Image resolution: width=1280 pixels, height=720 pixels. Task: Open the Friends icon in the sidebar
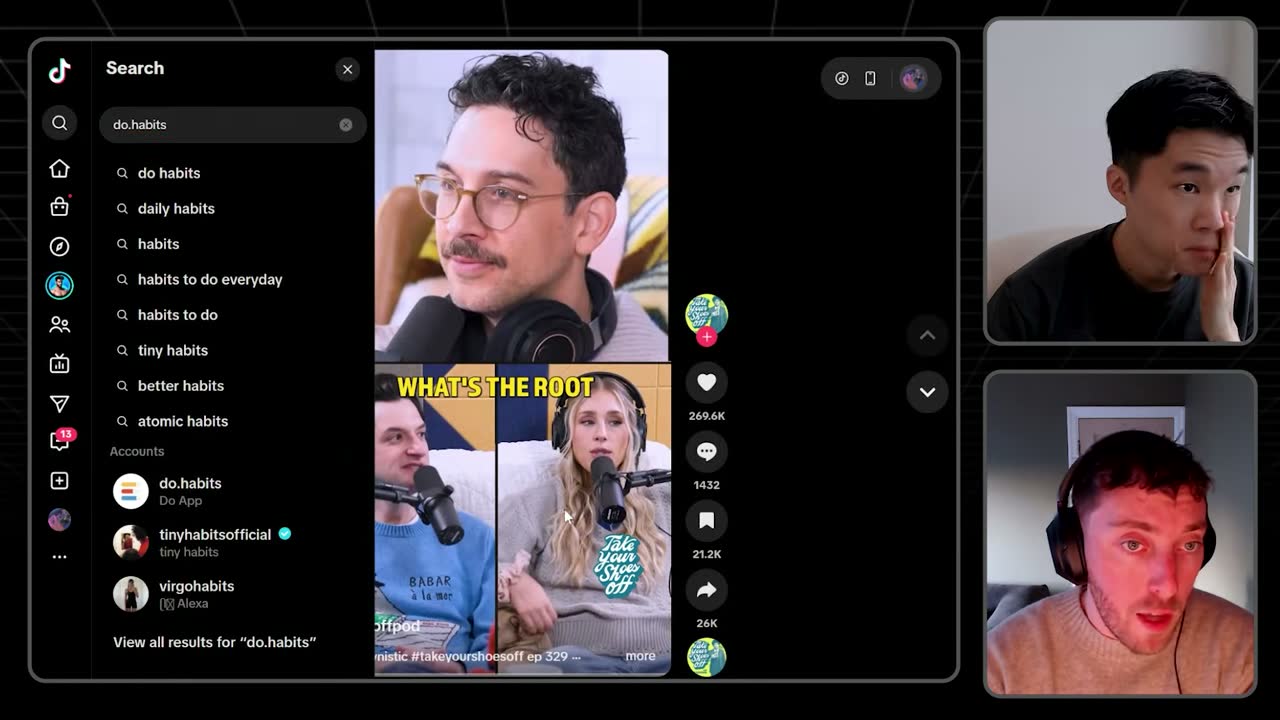click(x=59, y=324)
